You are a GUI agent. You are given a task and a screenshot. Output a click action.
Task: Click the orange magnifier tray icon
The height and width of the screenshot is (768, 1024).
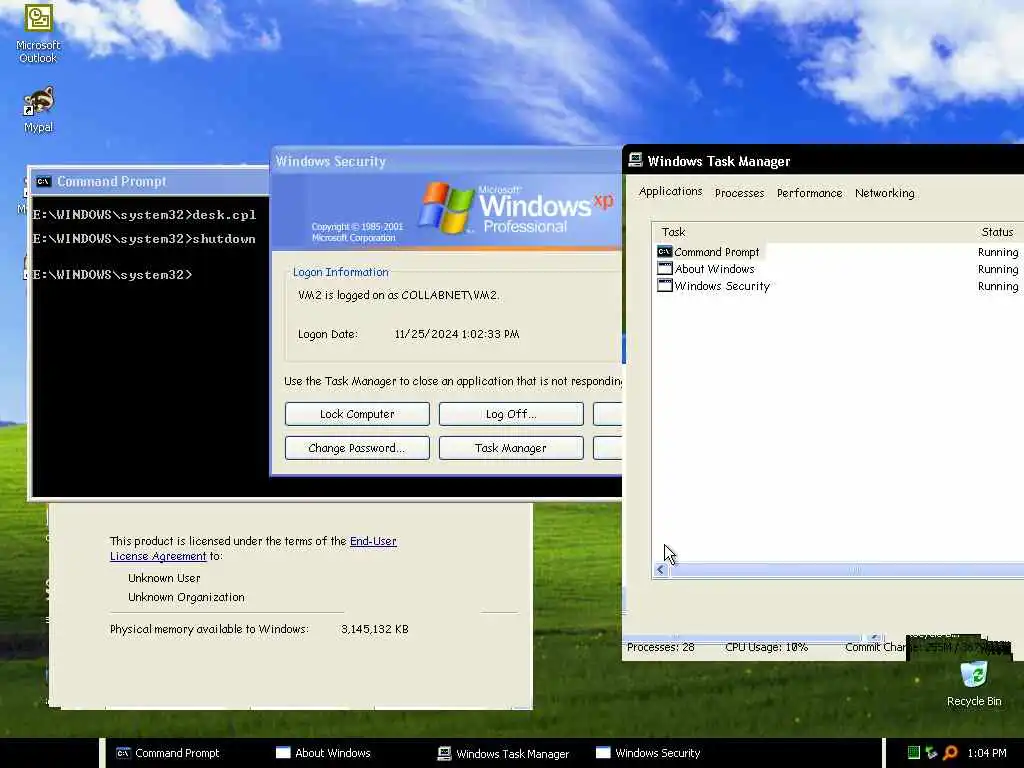click(x=950, y=752)
